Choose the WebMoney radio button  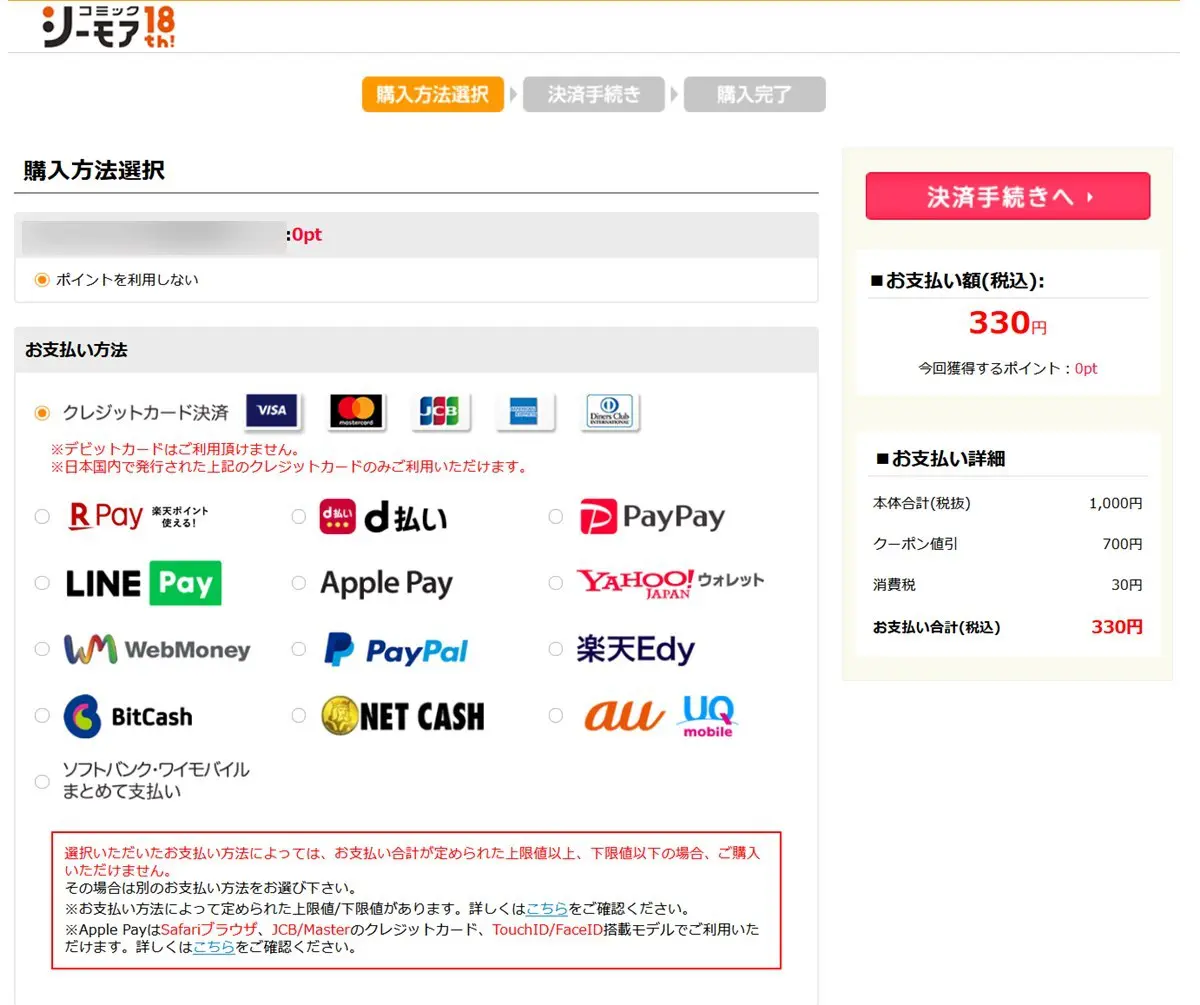42,649
